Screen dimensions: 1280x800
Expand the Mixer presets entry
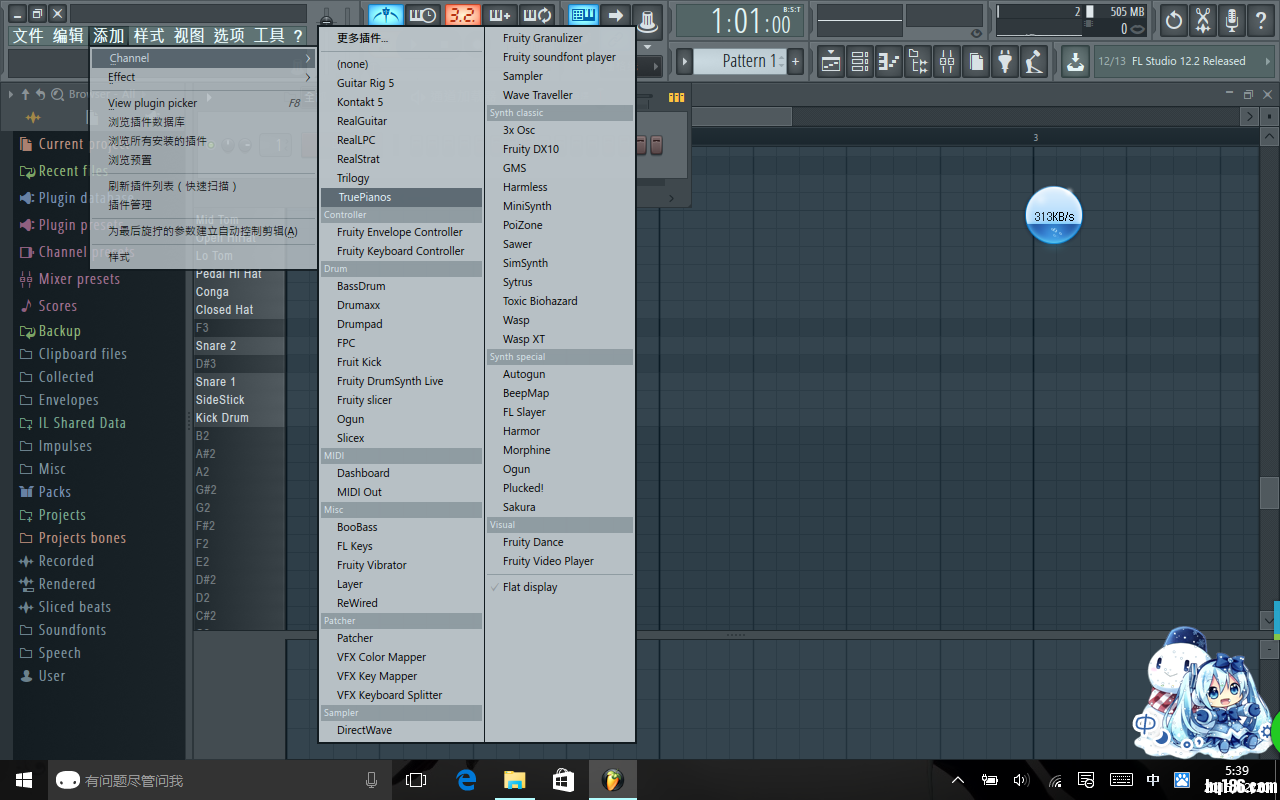coord(79,279)
